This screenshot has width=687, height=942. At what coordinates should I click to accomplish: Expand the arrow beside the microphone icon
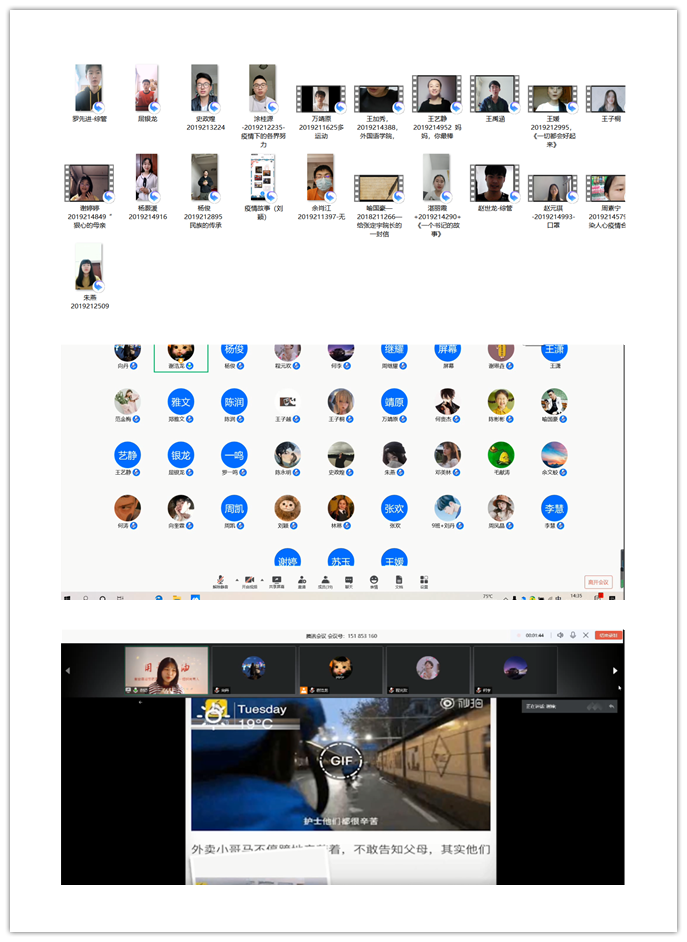tap(236, 579)
